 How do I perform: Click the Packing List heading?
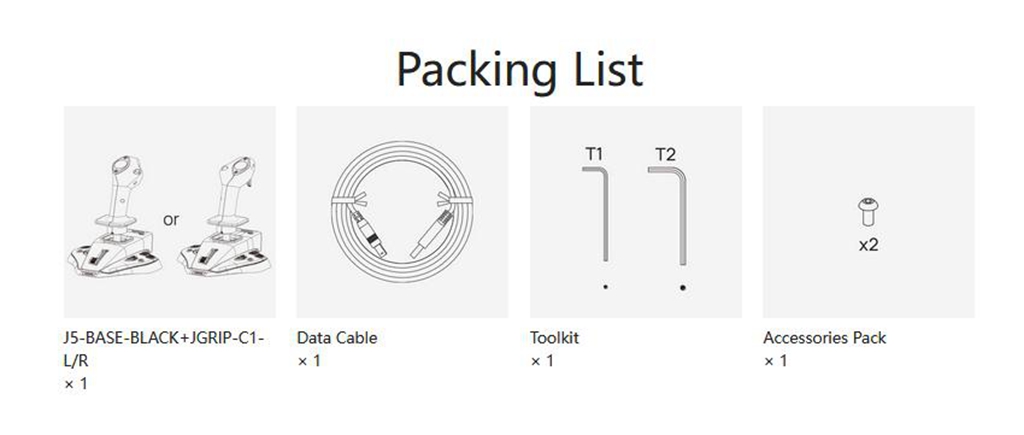[x=520, y=69]
